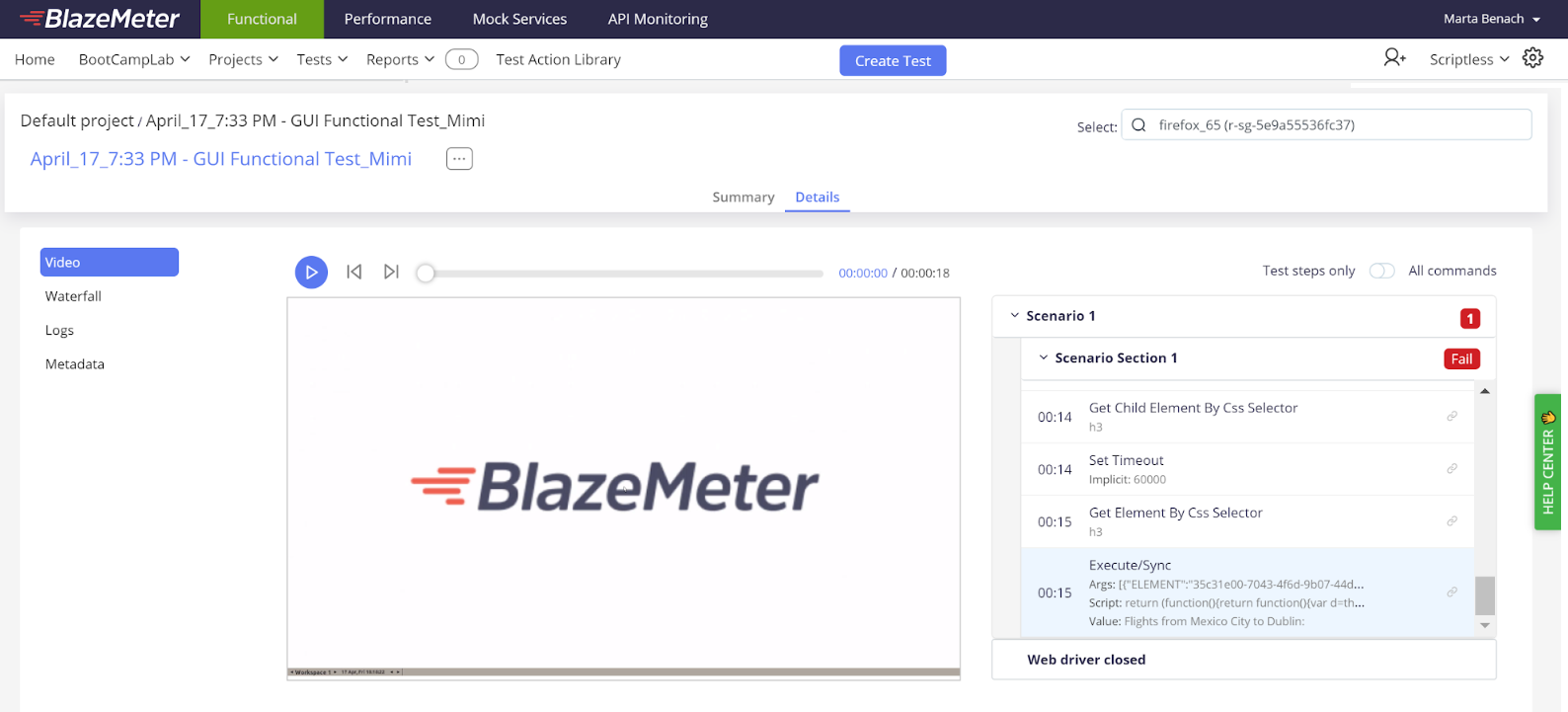
Task: Expand the Reports dropdown menu
Action: (400, 59)
